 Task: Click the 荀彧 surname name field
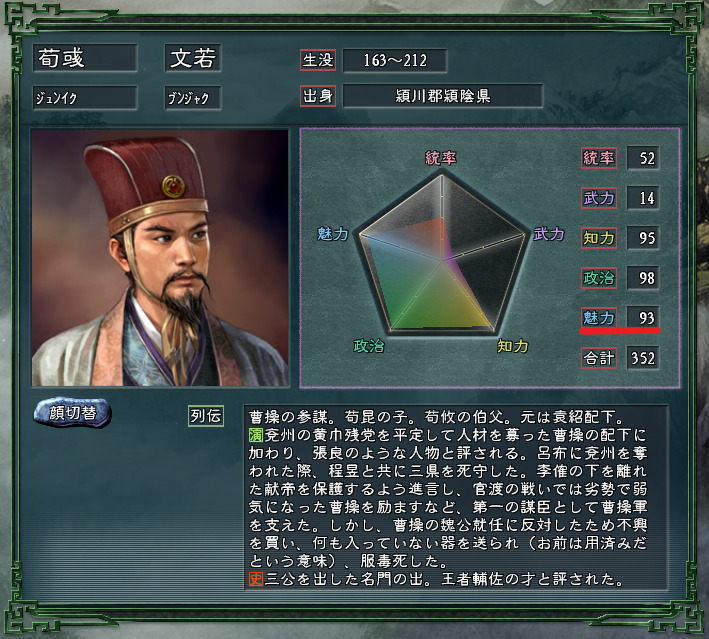pos(85,58)
